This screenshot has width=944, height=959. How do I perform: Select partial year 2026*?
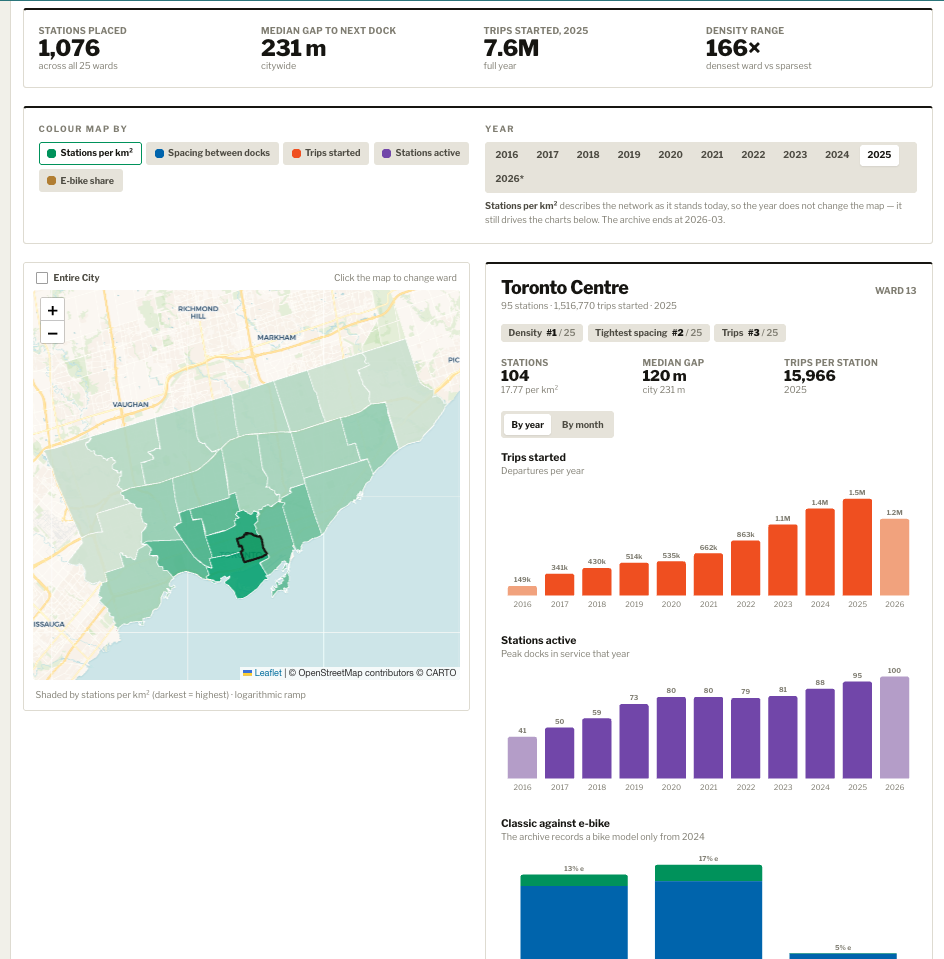click(x=510, y=179)
